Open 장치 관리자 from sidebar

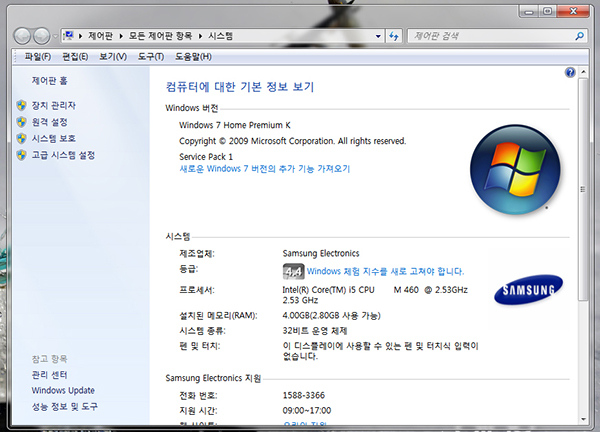pos(54,105)
